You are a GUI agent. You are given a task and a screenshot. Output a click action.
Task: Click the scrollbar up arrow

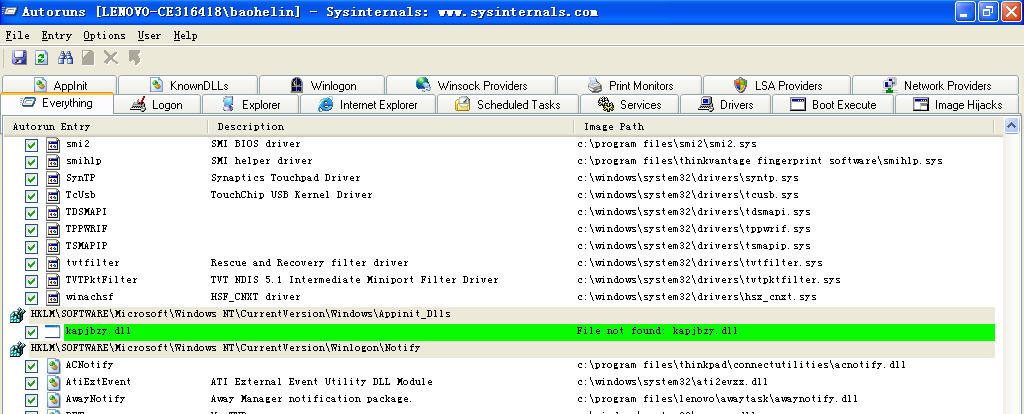tap(1012, 127)
